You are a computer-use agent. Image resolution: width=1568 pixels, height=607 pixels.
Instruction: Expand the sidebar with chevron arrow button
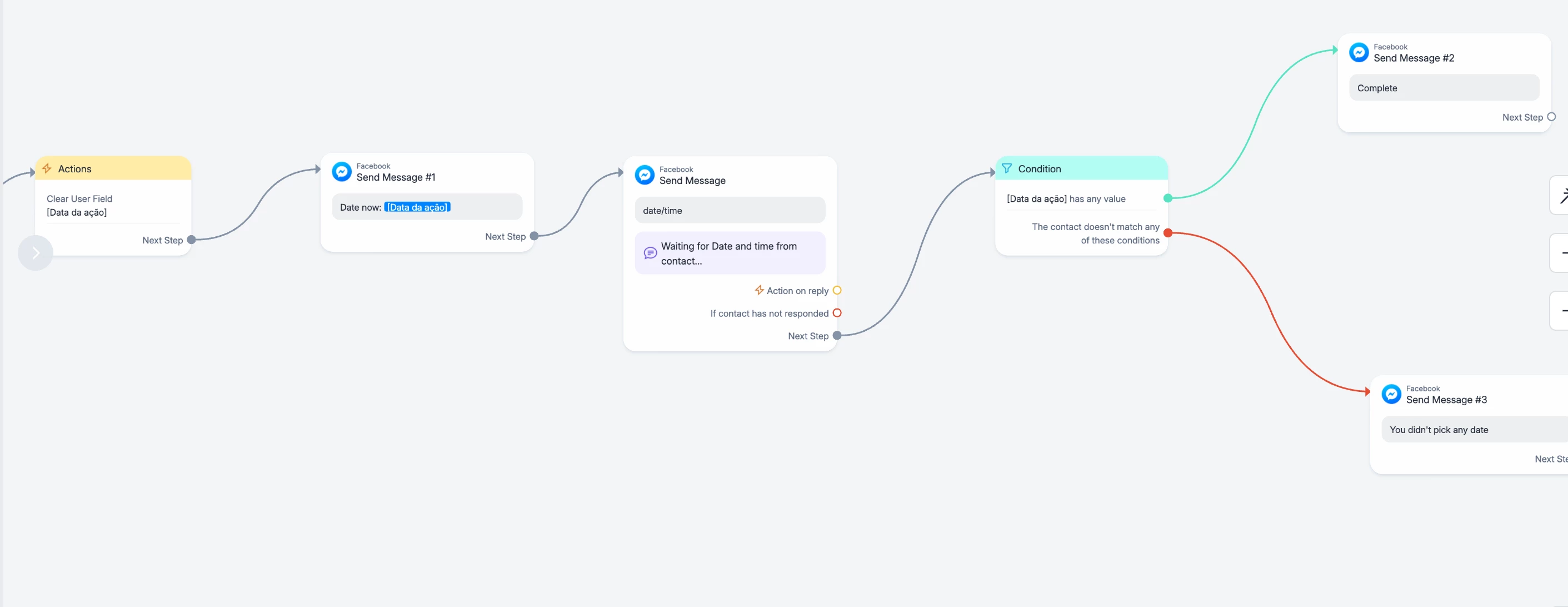pos(36,253)
